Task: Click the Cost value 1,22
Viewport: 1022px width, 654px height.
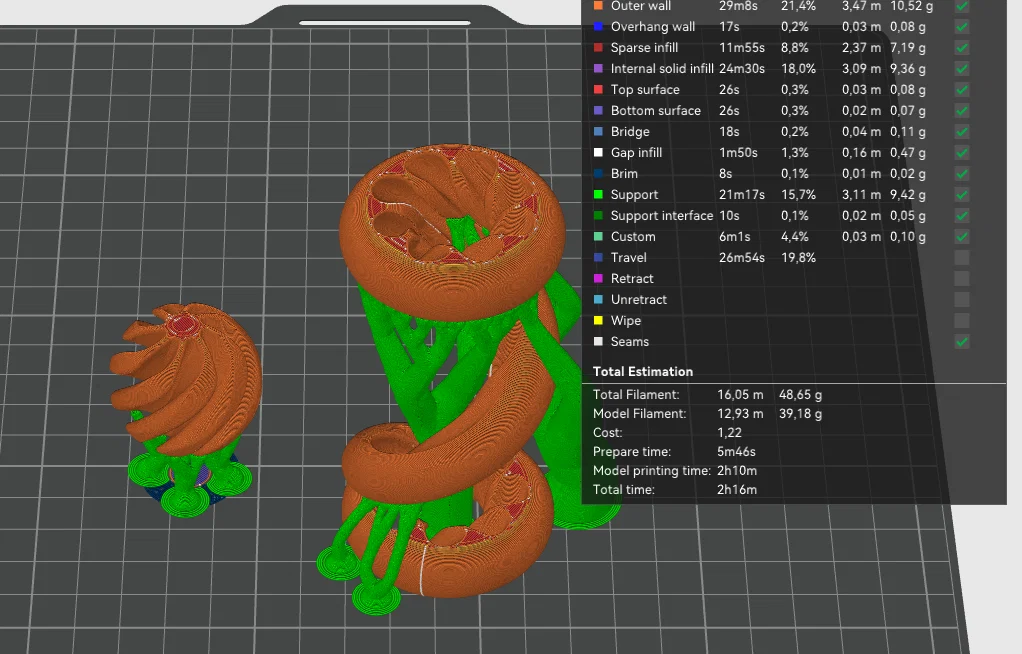Action: (729, 432)
